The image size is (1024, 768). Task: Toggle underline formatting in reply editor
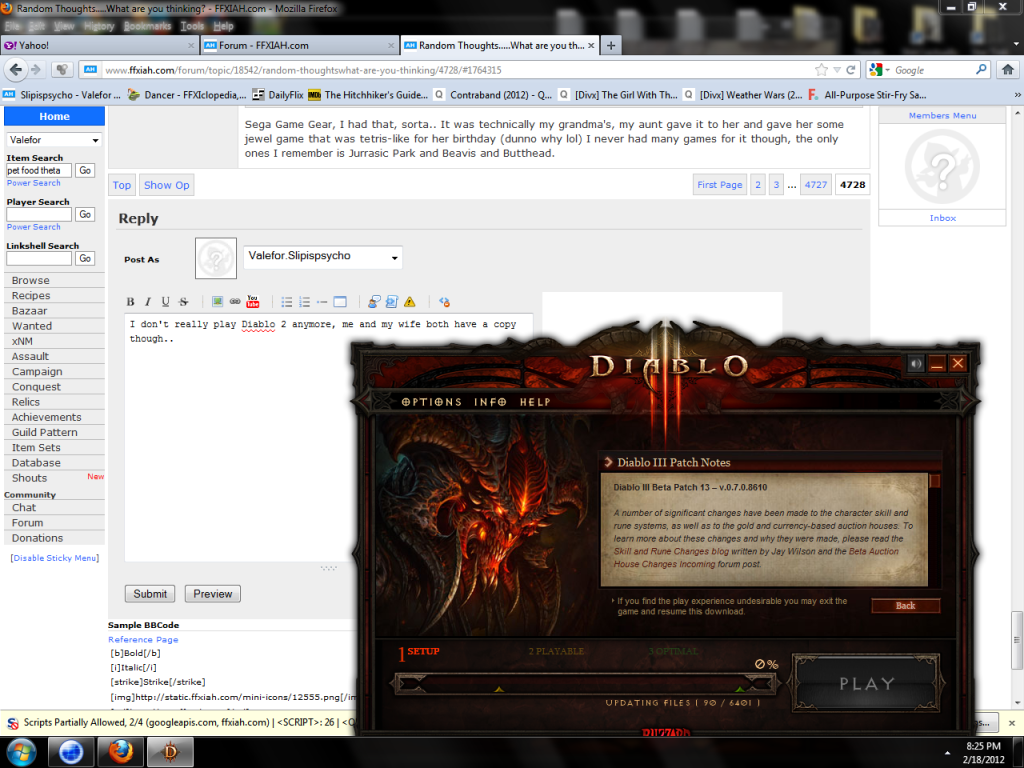(x=166, y=302)
